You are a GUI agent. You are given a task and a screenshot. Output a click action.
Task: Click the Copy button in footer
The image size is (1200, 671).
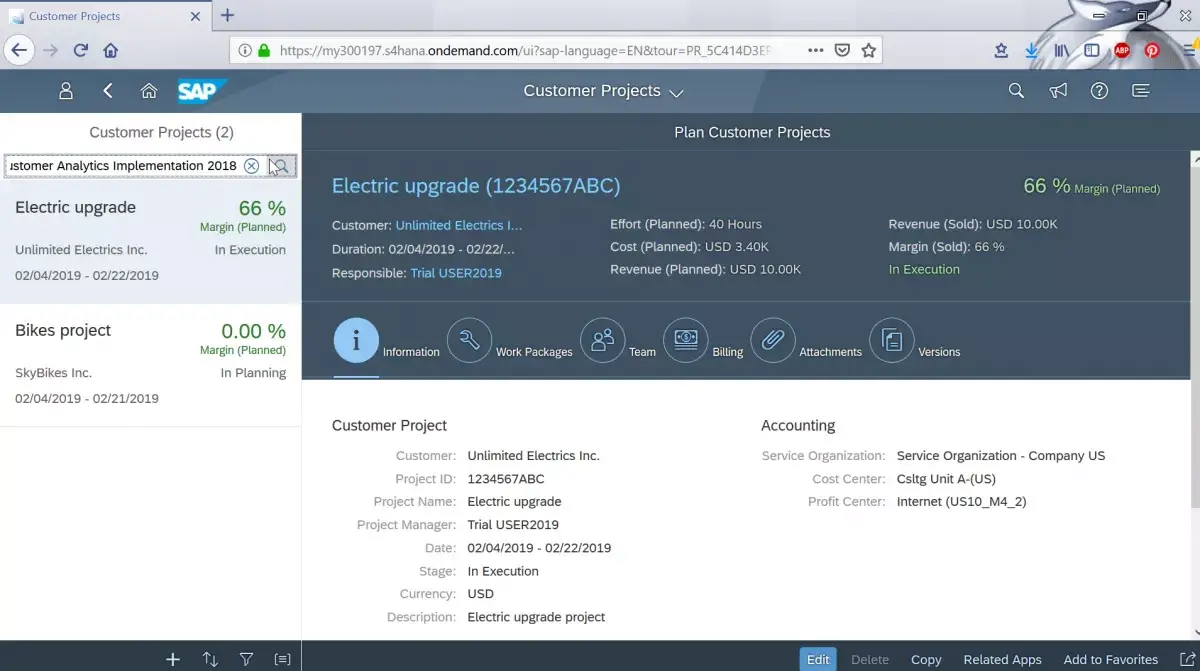pyautogui.click(x=926, y=659)
